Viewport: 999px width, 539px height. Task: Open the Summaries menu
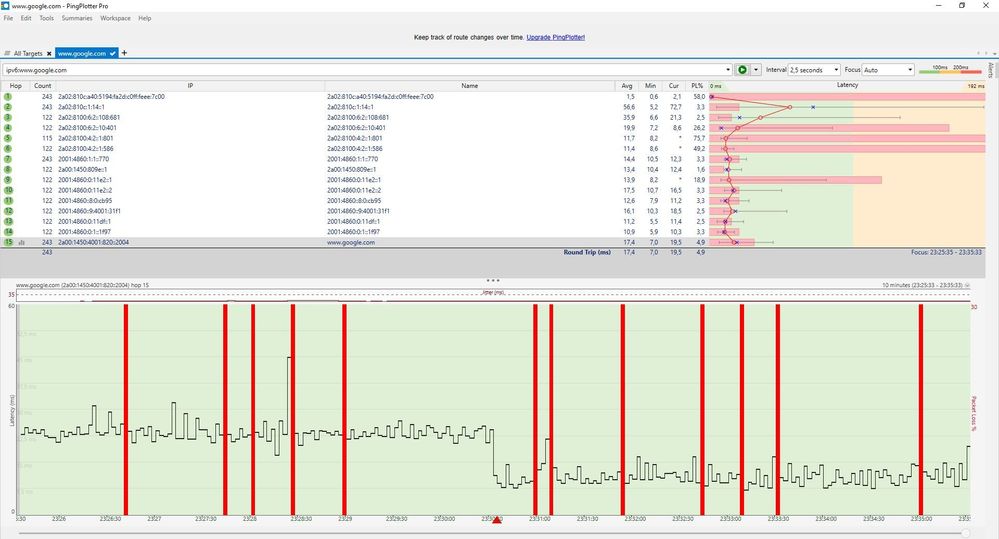[77, 18]
